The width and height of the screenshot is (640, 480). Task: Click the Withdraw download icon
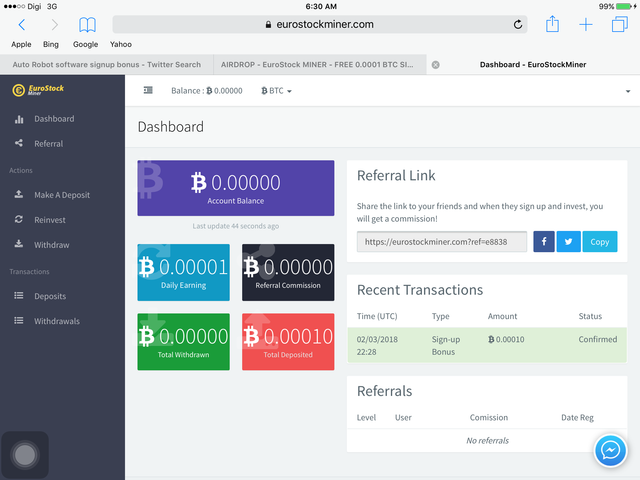[19, 244]
